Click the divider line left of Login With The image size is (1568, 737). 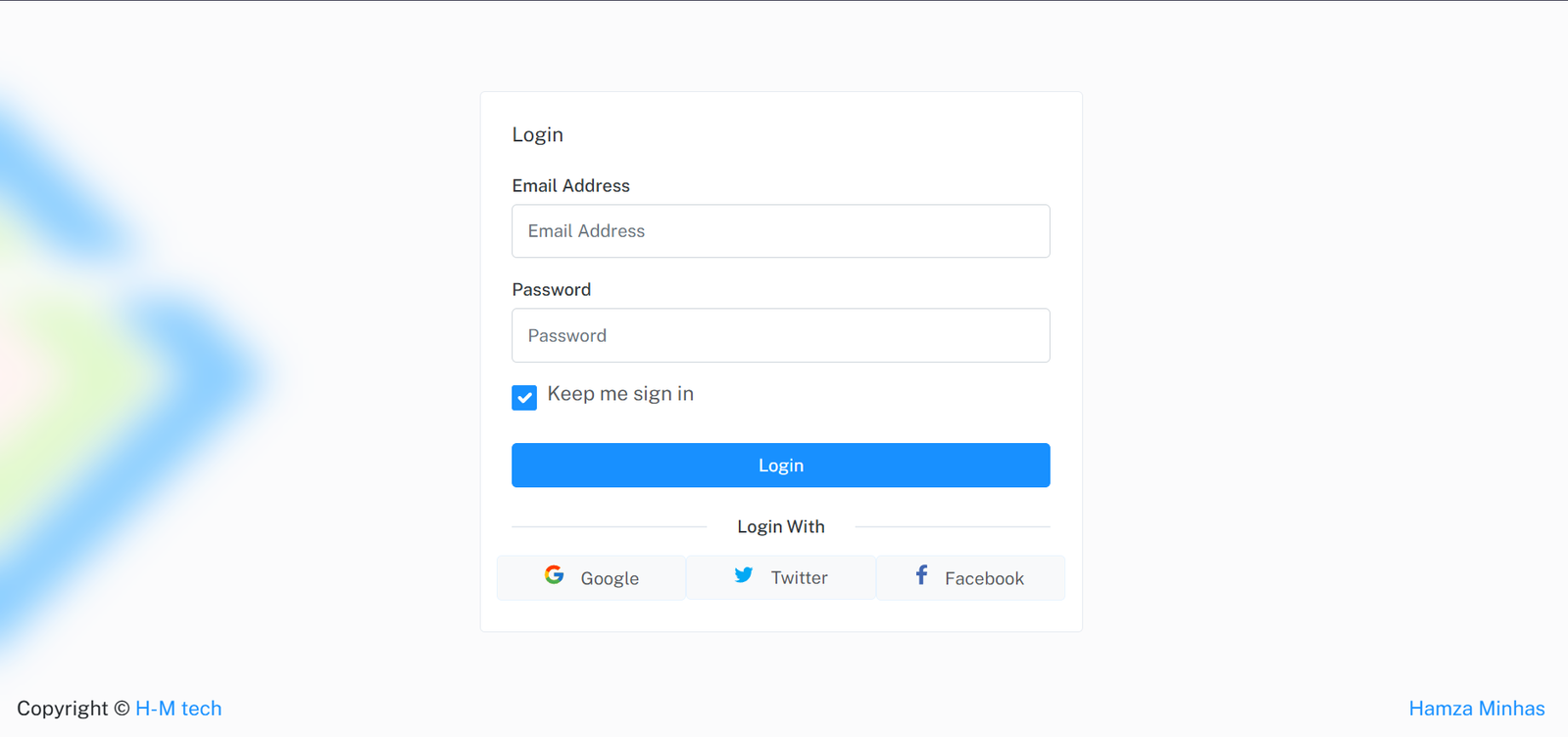point(609,527)
